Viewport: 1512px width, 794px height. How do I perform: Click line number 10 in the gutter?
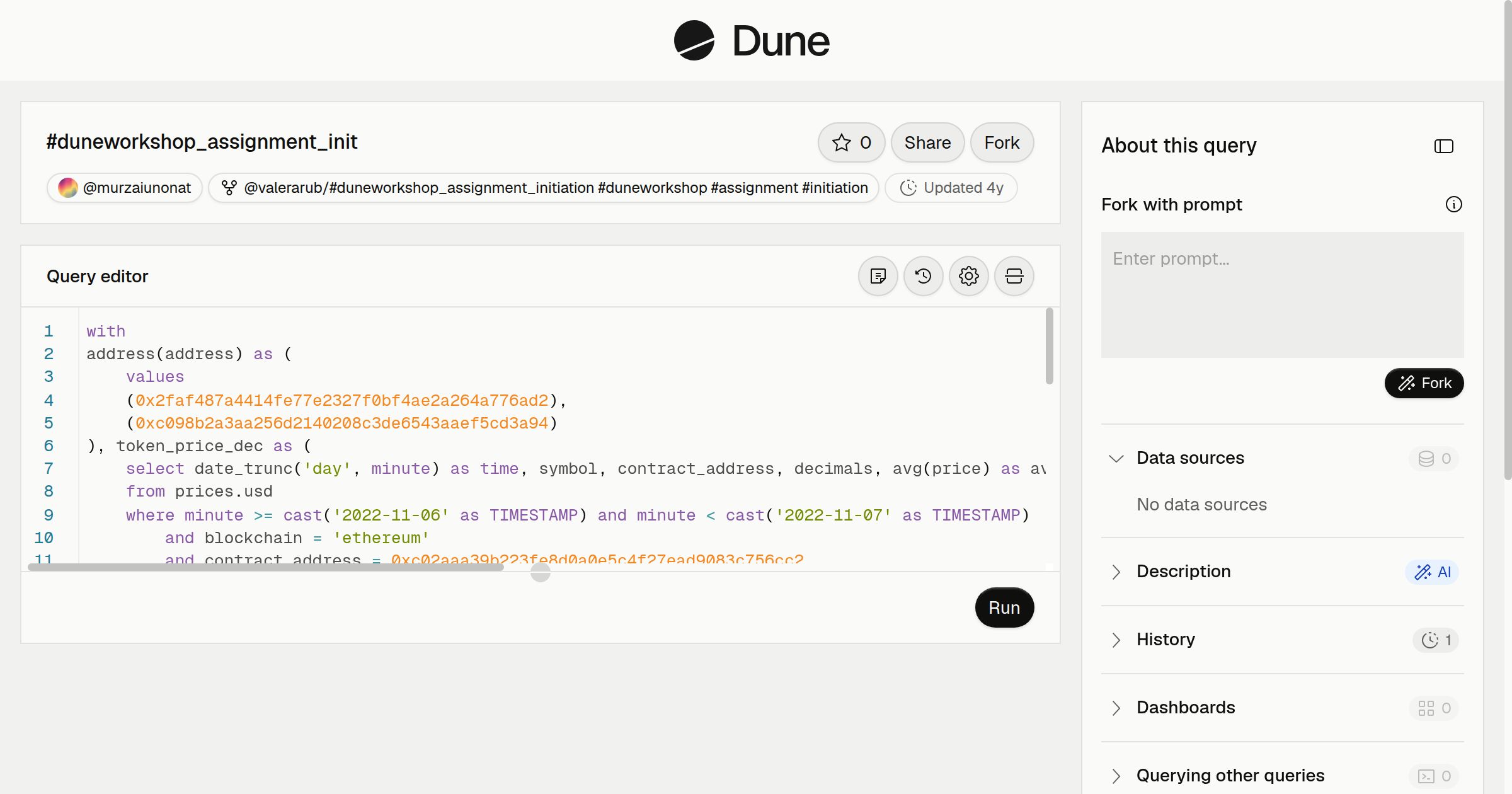(x=43, y=538)
